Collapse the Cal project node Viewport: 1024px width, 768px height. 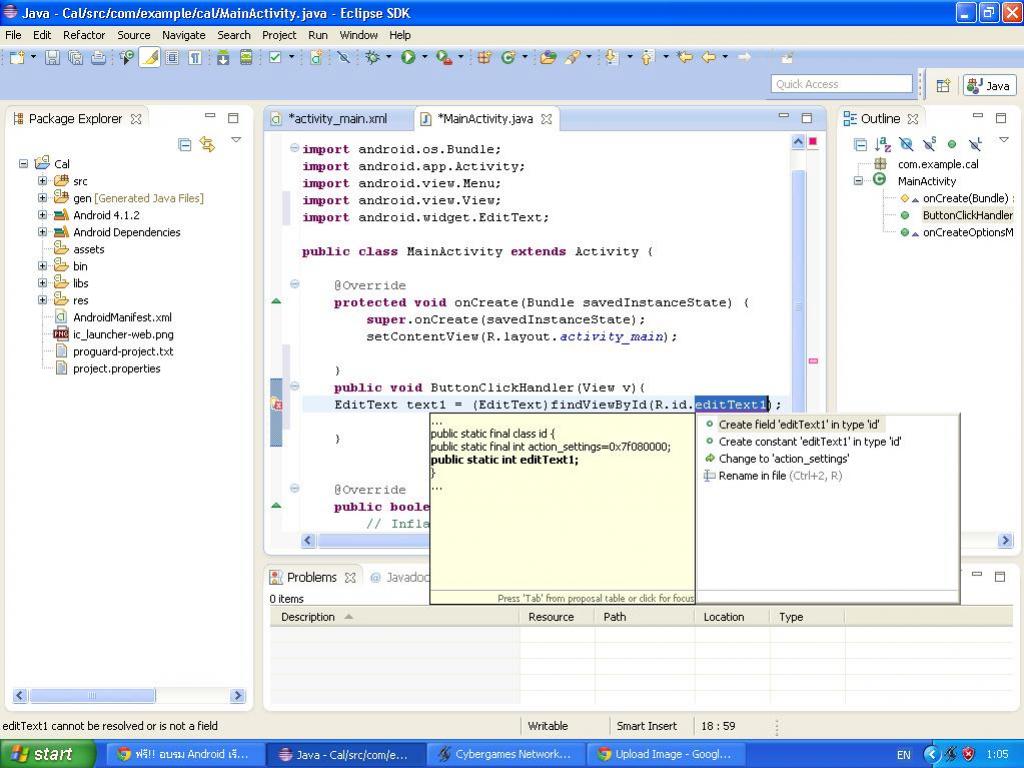(x=24, y=163)
